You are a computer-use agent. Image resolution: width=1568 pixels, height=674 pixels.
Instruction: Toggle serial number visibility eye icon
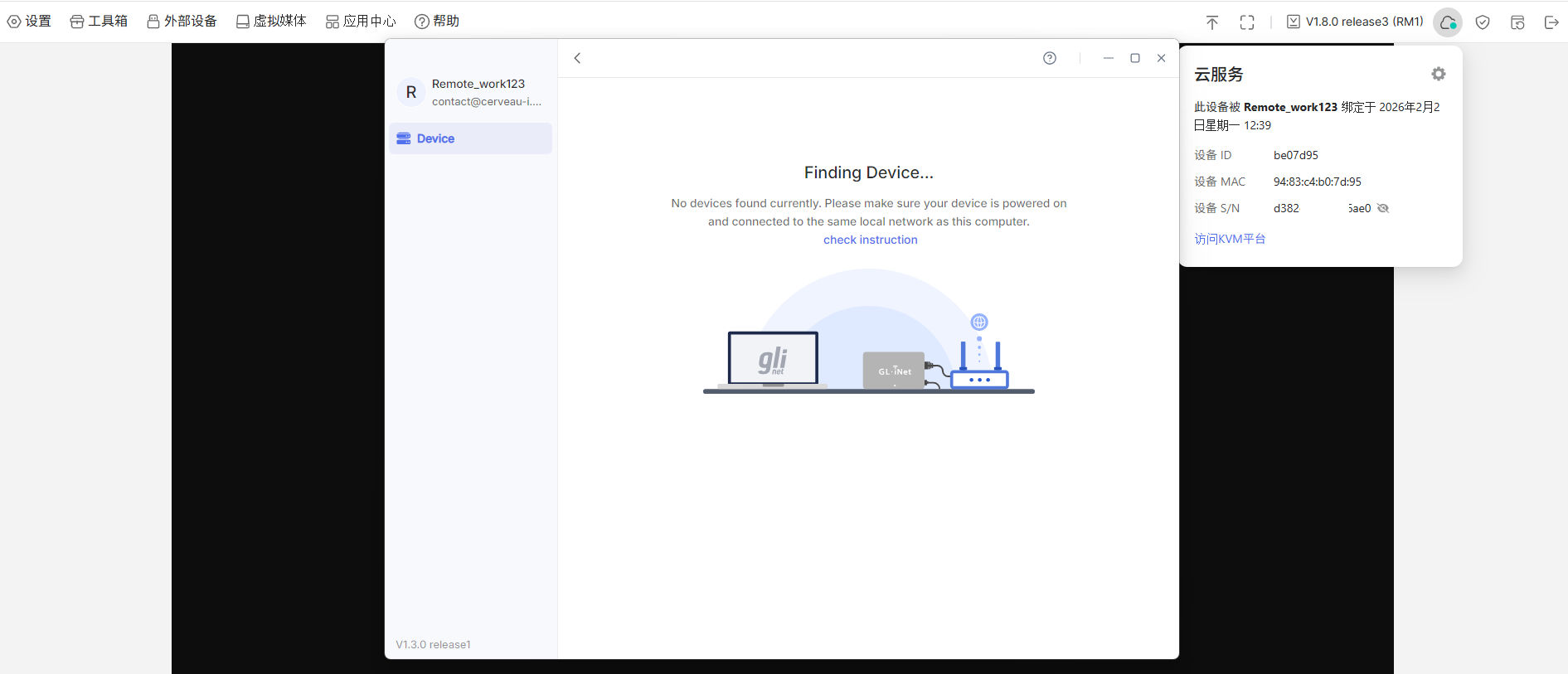1383,208
